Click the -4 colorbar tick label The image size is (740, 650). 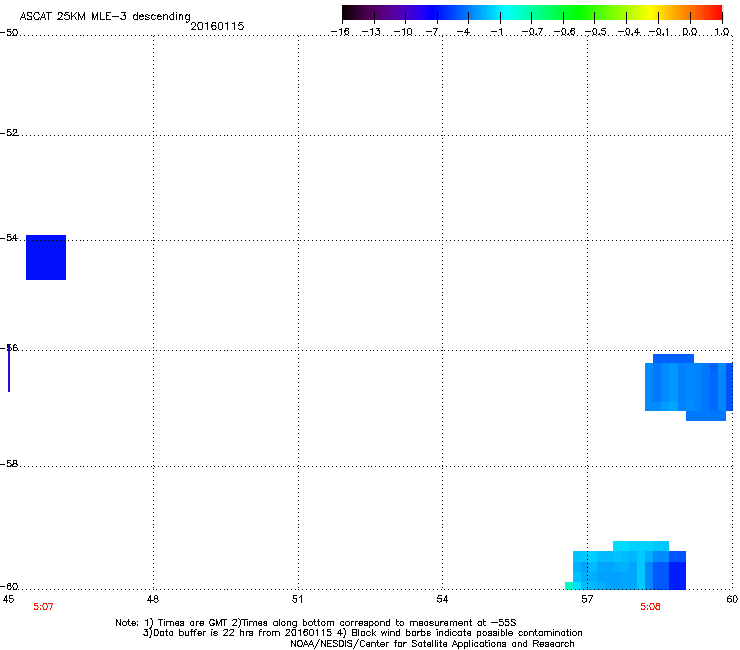click(x=463, y=32)
